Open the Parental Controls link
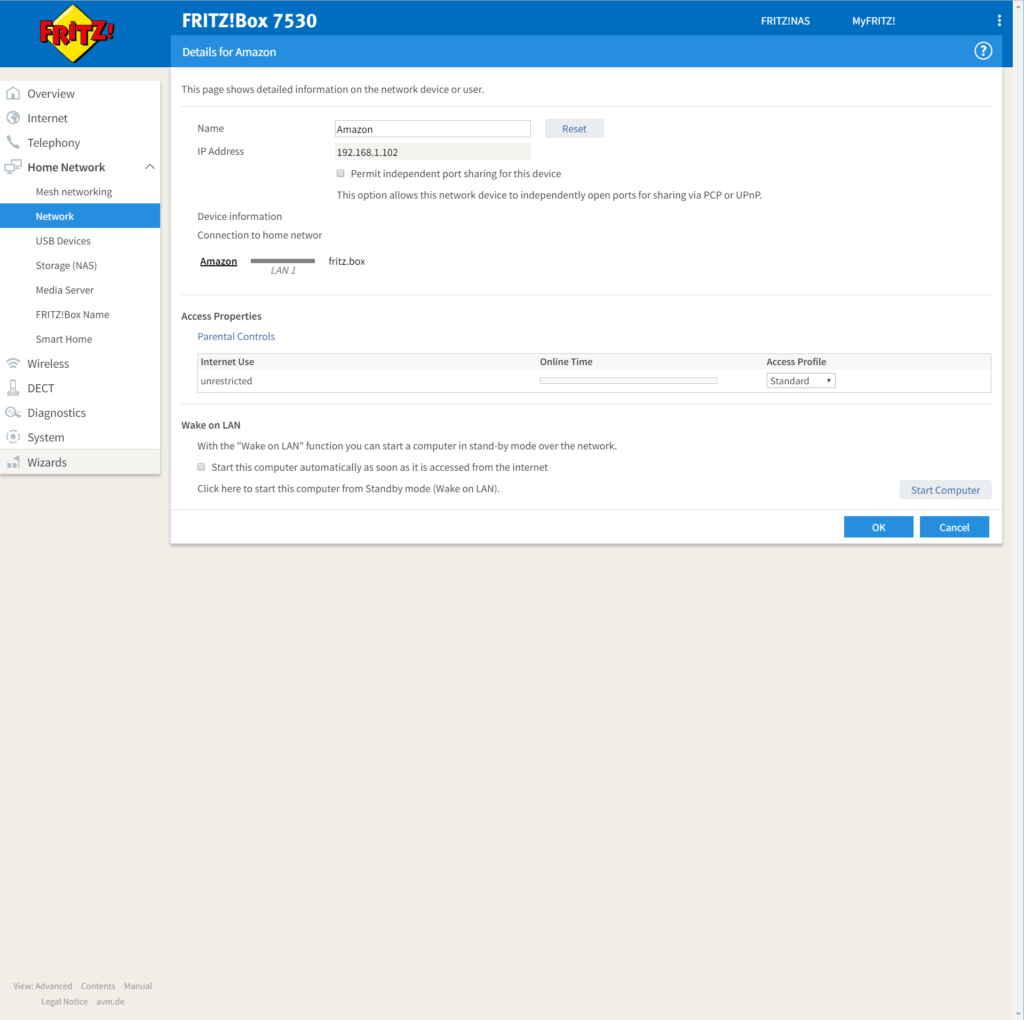The height and width of the screenshot is (1020, 1024). (x=236, y=337)
